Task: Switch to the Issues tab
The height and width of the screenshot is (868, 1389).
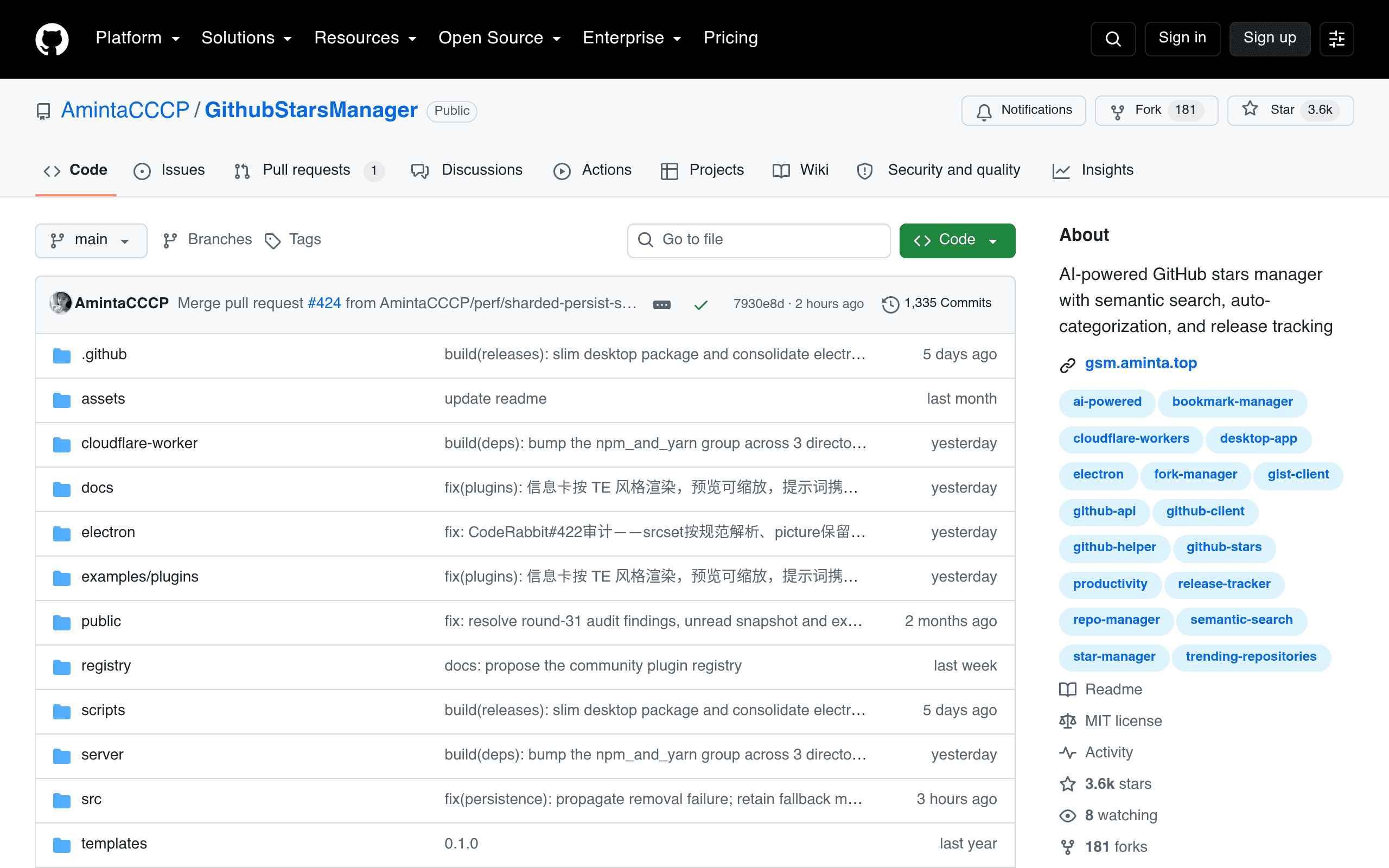Action: pyautogui.click(x=169, y=170)
